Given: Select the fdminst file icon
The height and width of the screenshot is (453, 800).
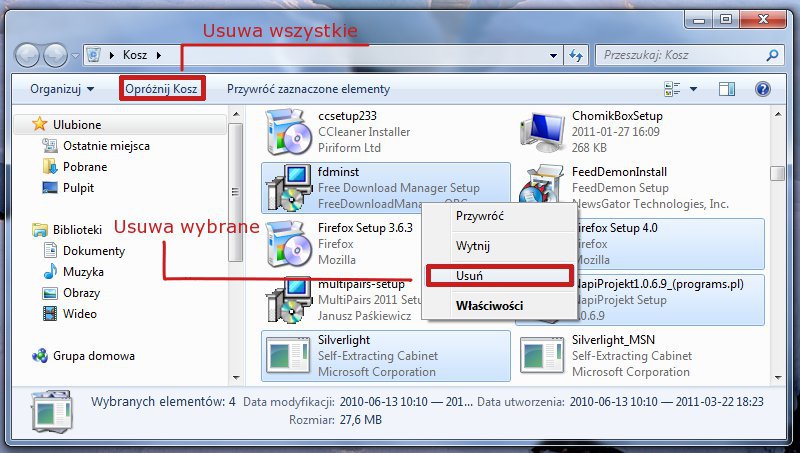Looking at the screenshot, I should 288,188.
